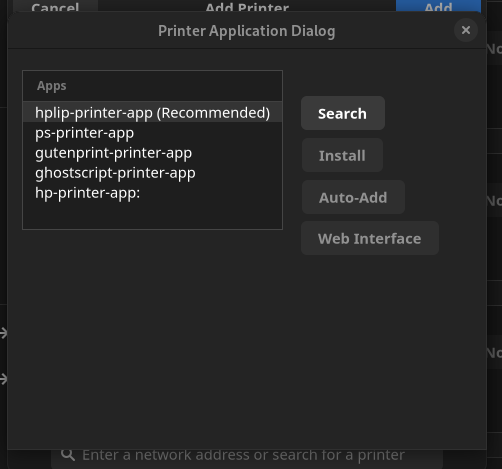Select the hp-printer-app: list entry
Screen dimensions: 502x469
point(152,193)
